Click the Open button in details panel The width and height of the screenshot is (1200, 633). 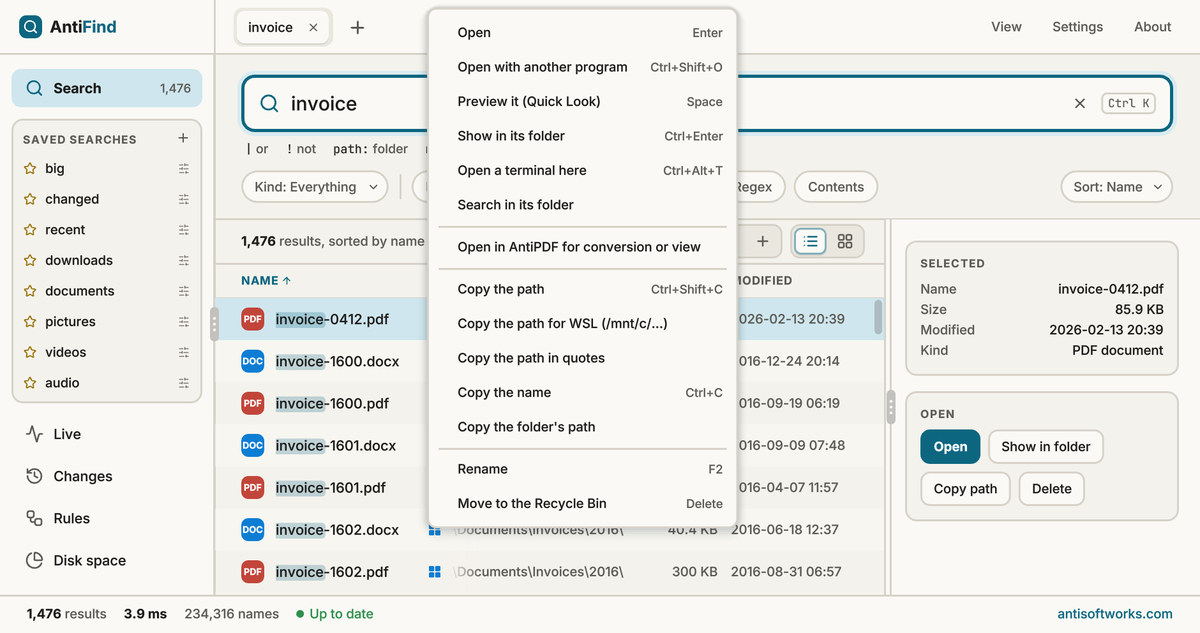(950, 447)
